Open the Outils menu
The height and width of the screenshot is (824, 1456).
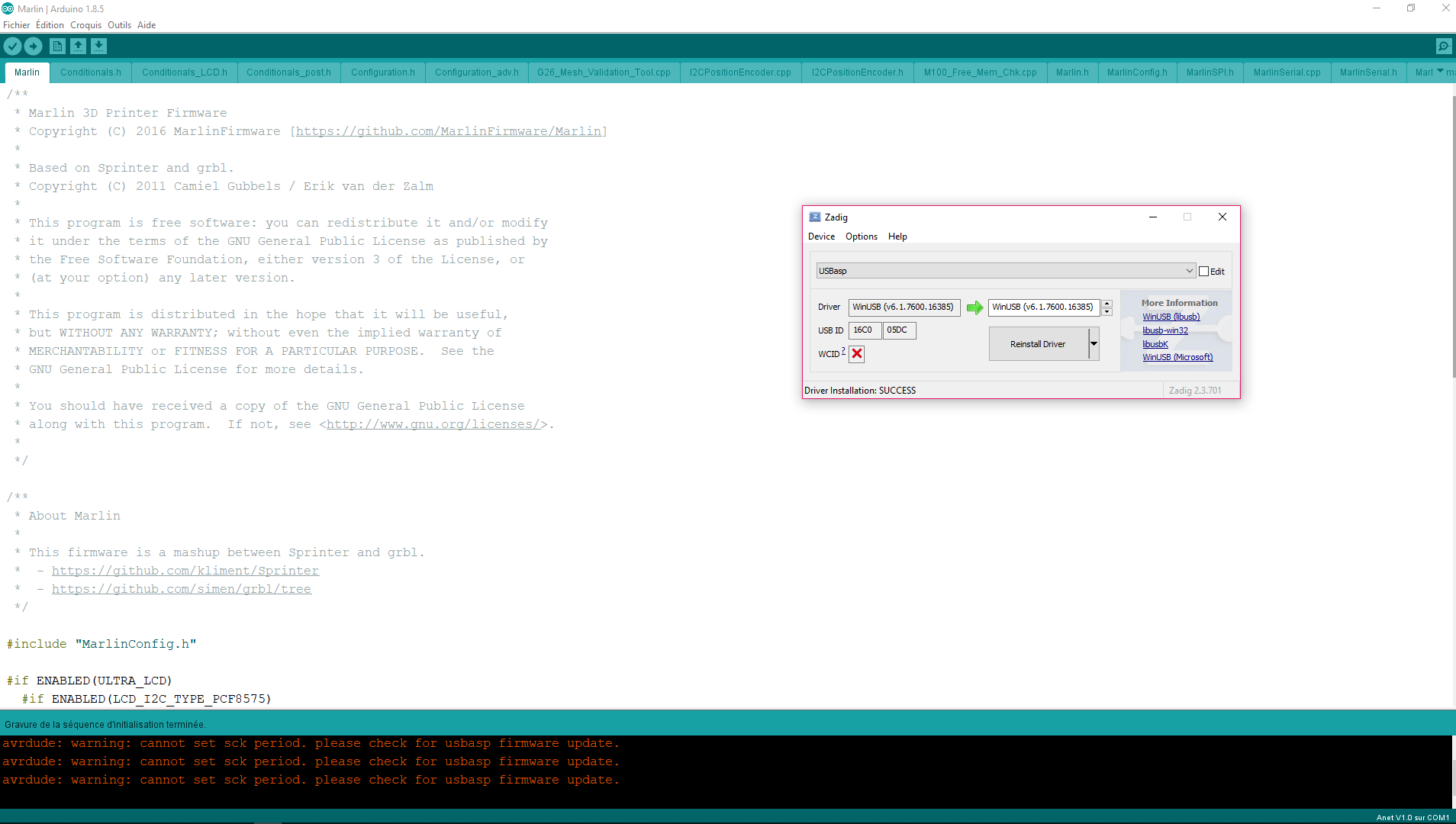click(x=119, y=25)
